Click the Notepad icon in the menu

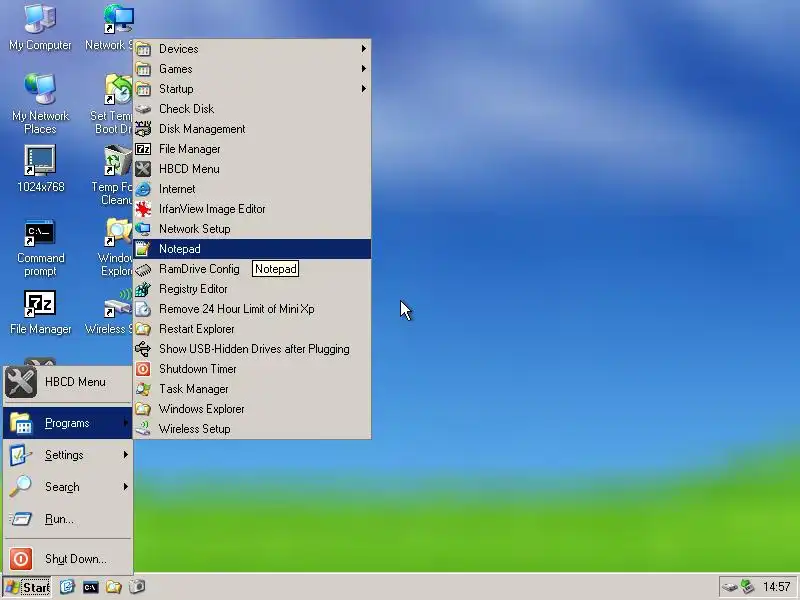(x=143, y=248)
